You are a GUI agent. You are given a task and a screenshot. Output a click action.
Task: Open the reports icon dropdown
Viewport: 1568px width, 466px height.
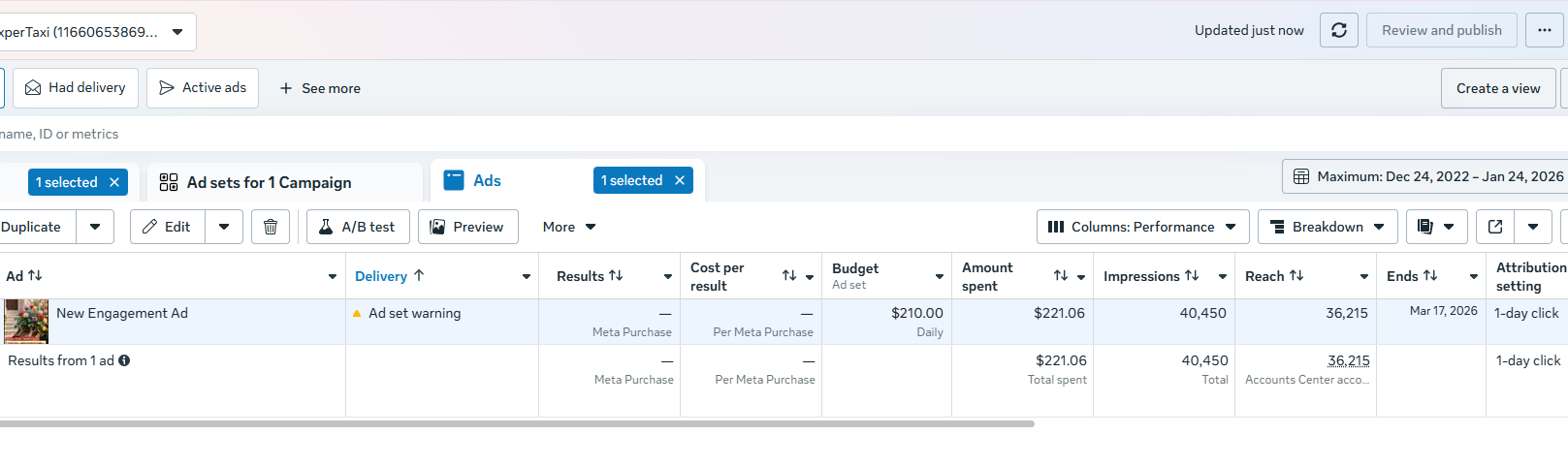[1435, 227]
